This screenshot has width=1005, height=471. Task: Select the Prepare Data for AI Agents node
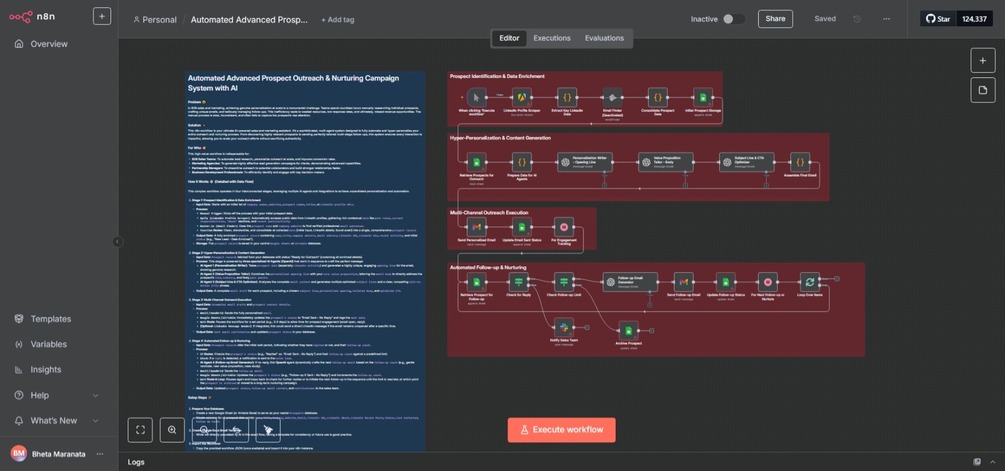tap(522, 162)
